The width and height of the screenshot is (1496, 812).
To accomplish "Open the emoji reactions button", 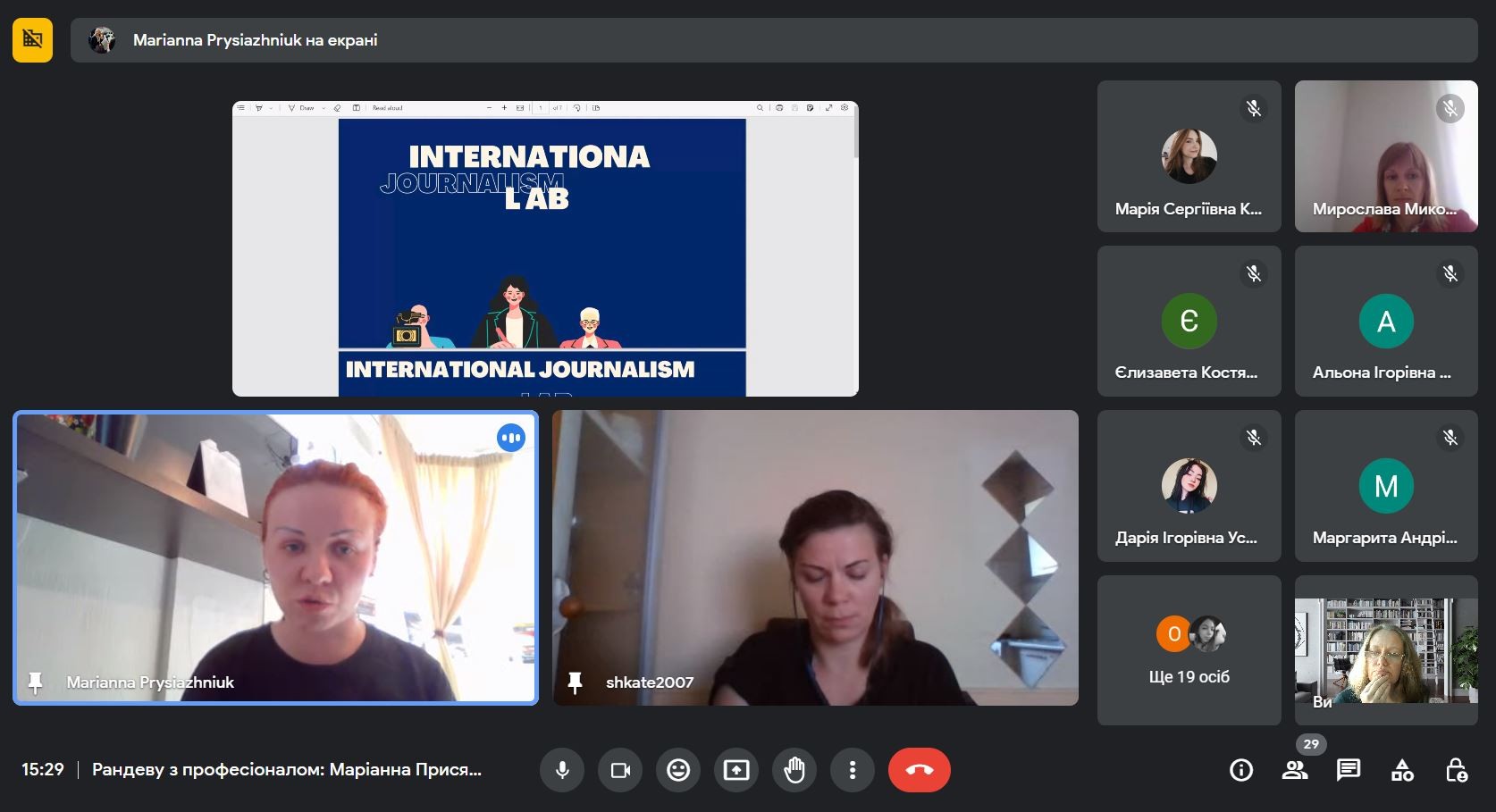I will pyautogui.click(x=678, y=770).
